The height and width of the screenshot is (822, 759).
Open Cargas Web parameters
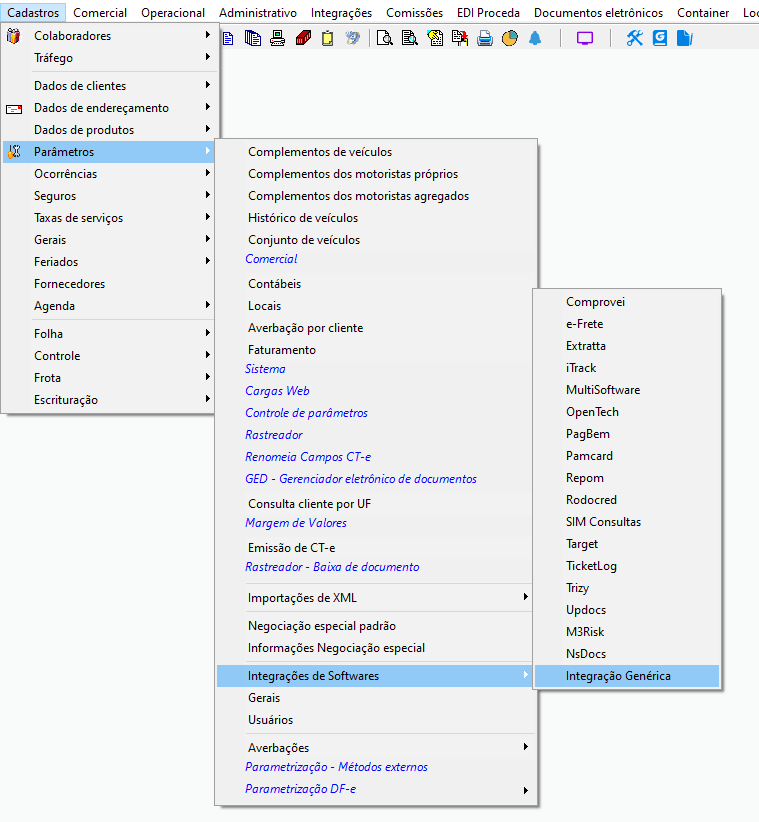(x=277, y=391)
